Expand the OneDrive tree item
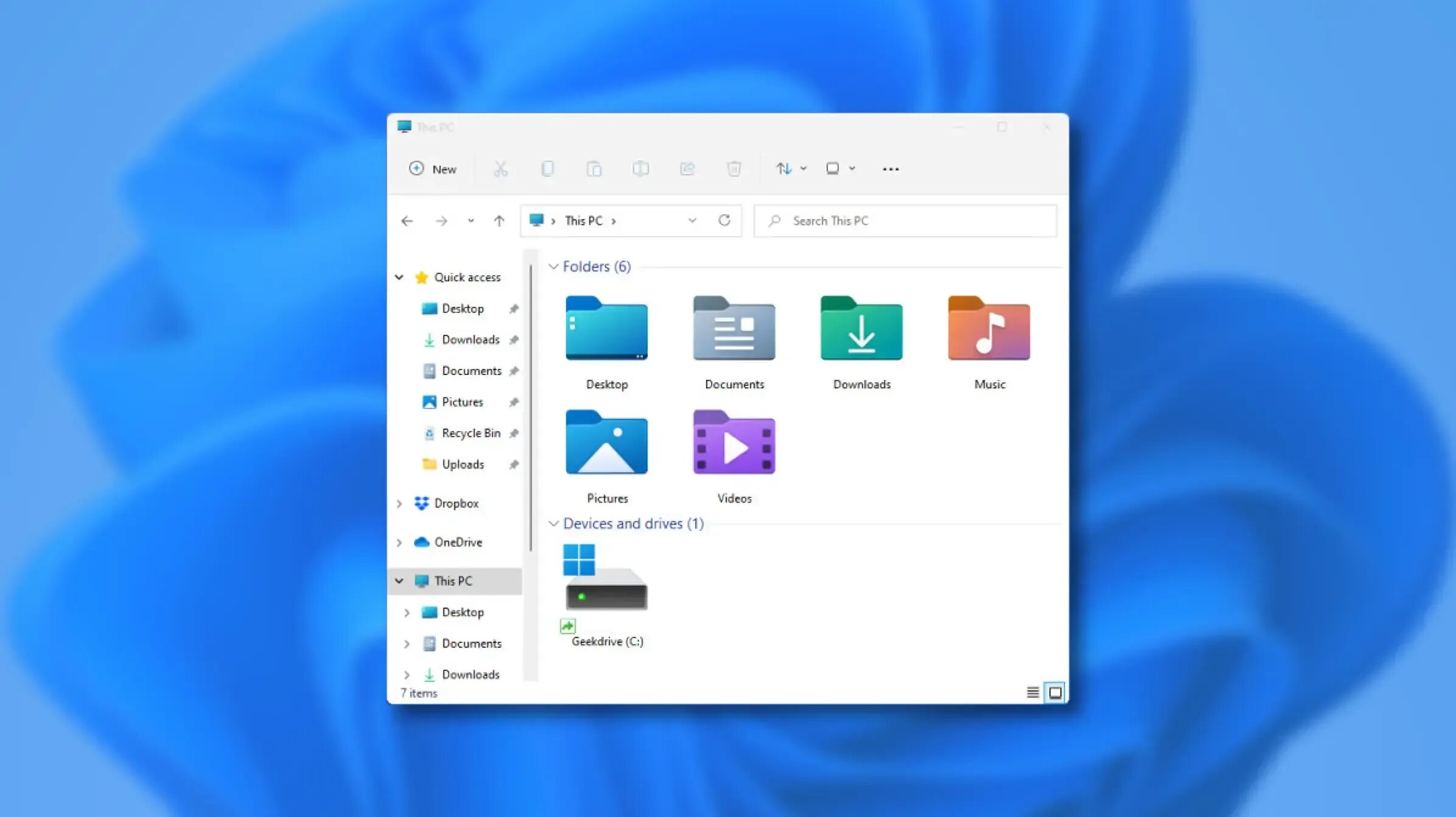This screenshot has width=1456, height=817. click(399, 541)
